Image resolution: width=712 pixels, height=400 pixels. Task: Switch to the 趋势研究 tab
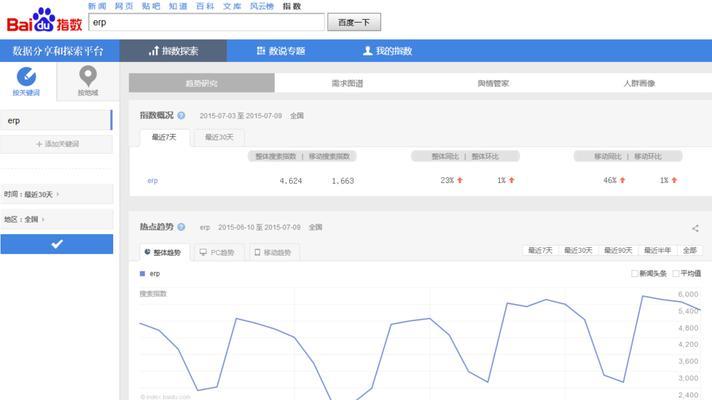click(x=202, y=83)
